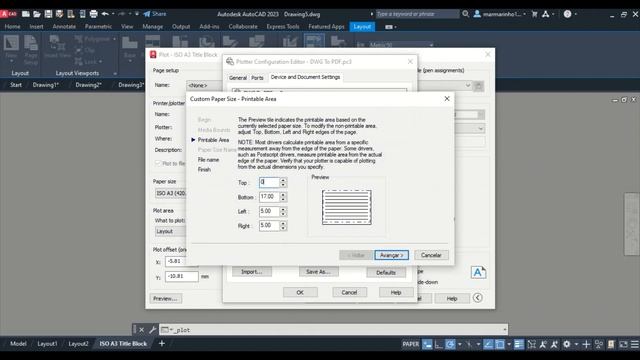Click the Left margin field showing 5.00
This screenshot has height=360, width=640.
(269, 211)
